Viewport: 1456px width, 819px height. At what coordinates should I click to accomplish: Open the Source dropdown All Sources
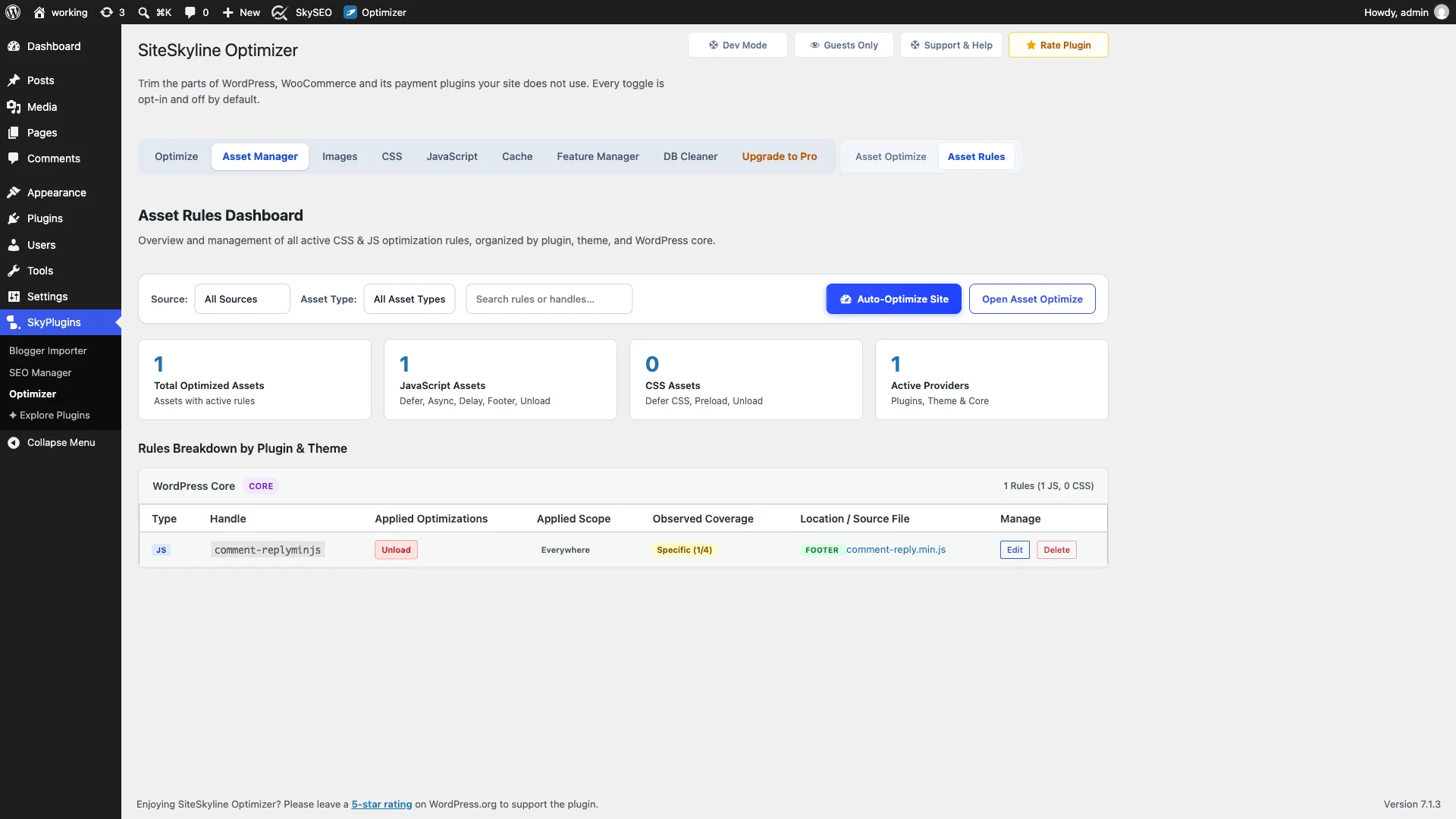[x=242, y=299]
